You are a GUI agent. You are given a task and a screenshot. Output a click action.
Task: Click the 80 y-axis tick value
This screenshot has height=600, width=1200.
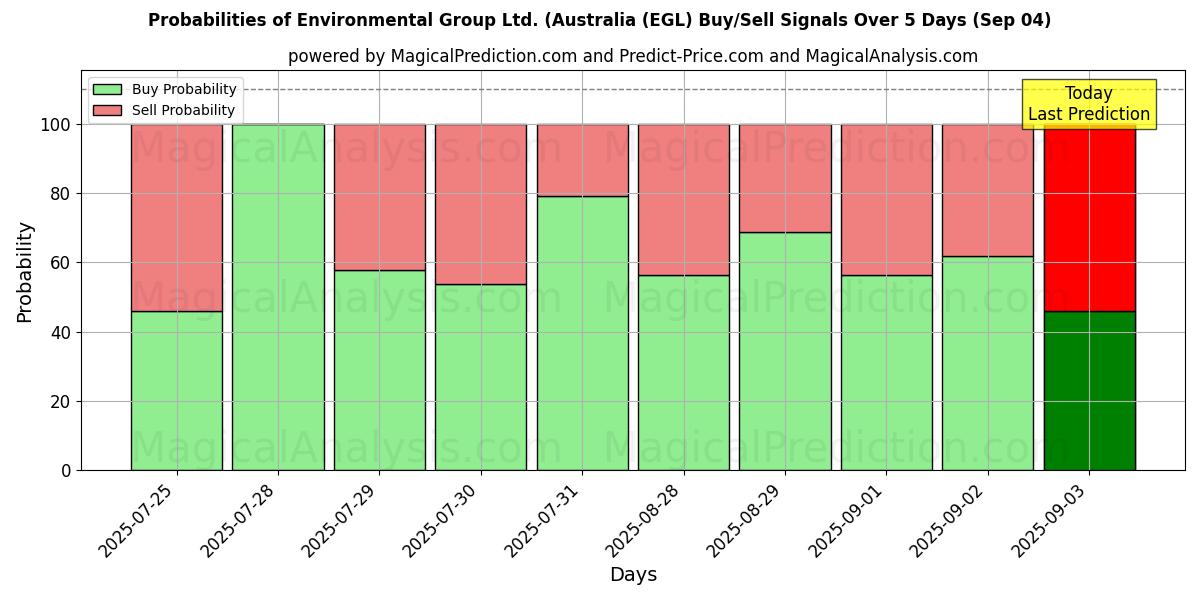point(61,194)
